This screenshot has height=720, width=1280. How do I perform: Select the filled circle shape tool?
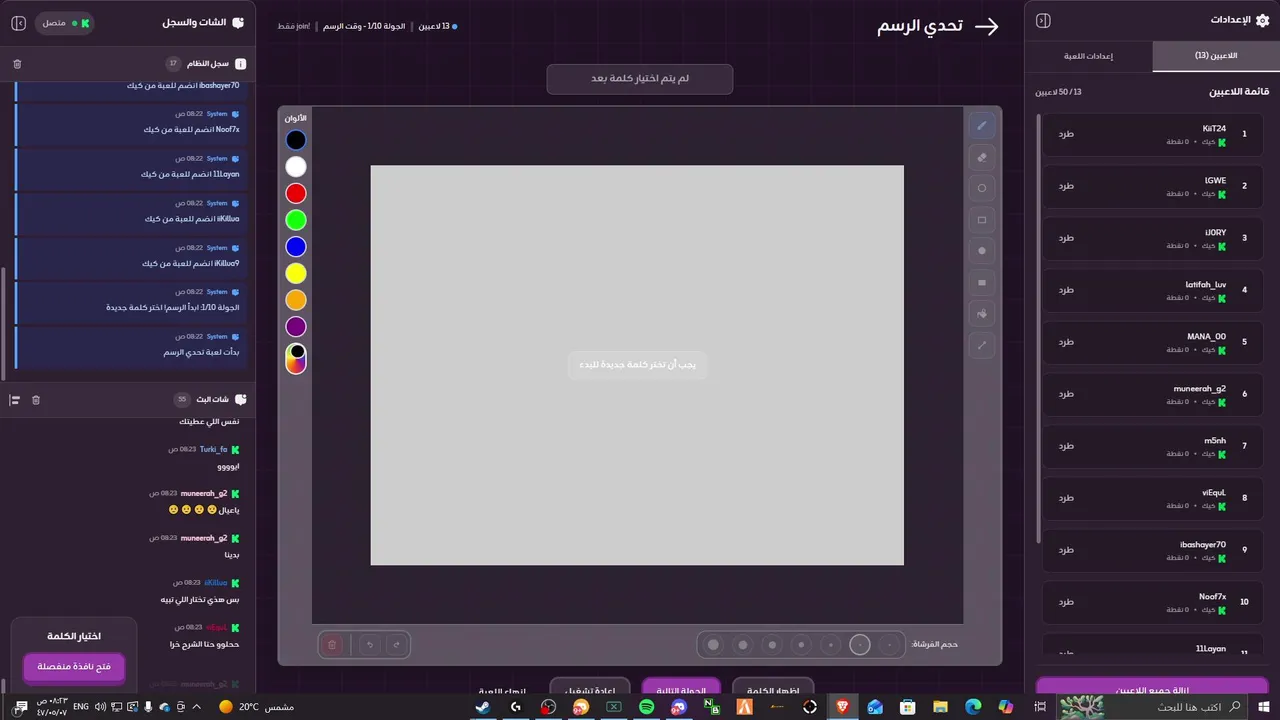[x=982, y=251]
